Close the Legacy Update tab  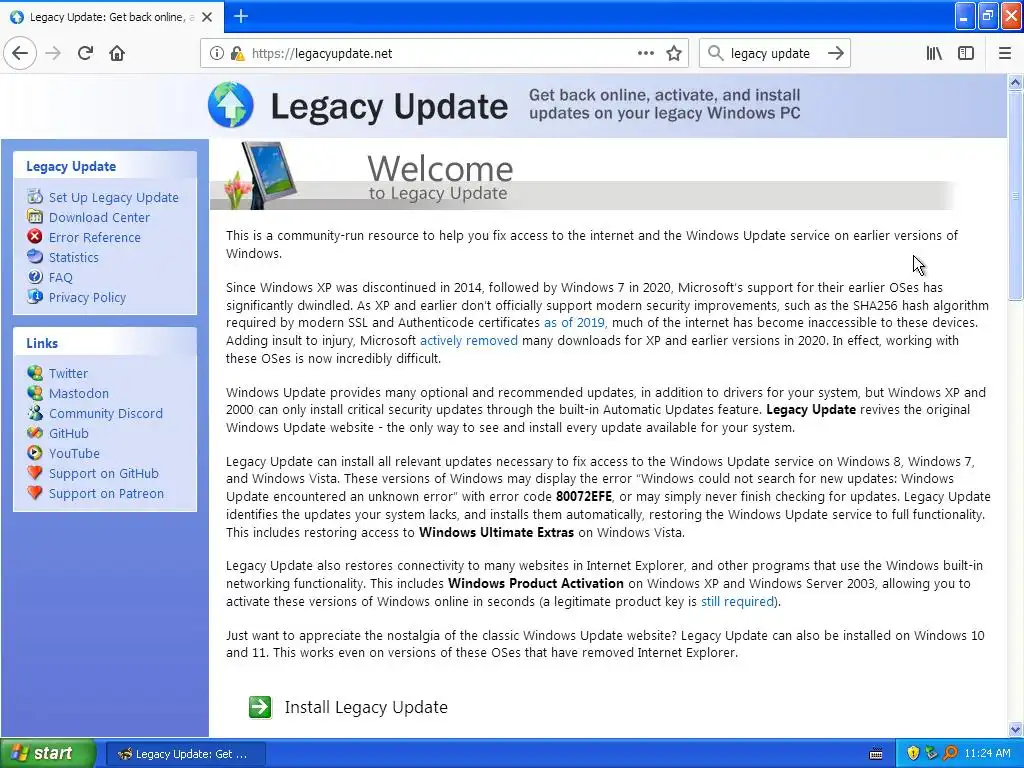point(207,17)
